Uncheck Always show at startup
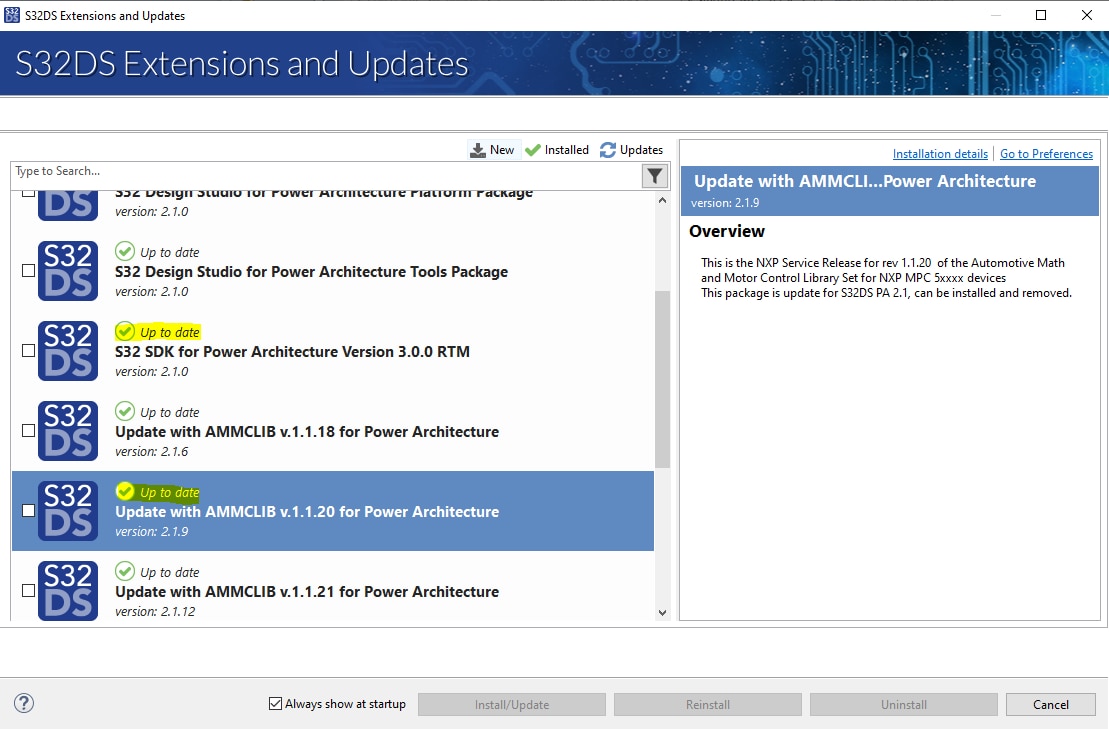 click(276, 704)
